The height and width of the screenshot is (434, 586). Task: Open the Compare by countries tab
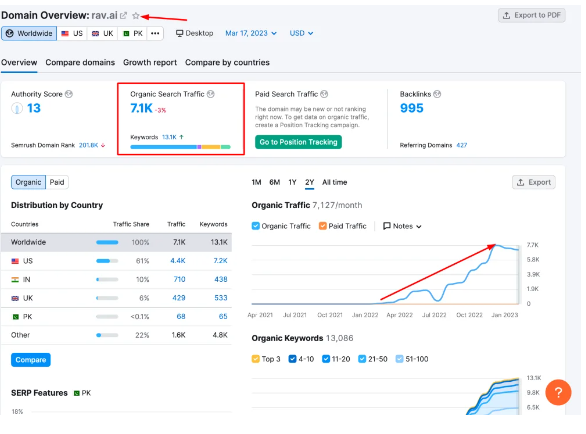coord(227,62)
